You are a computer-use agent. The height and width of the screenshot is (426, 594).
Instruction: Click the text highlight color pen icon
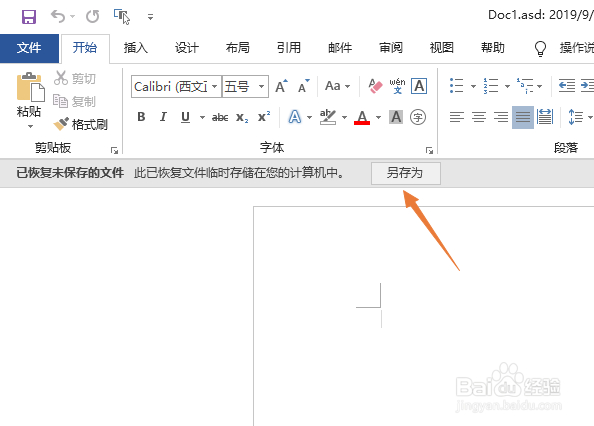pos(328,117)
